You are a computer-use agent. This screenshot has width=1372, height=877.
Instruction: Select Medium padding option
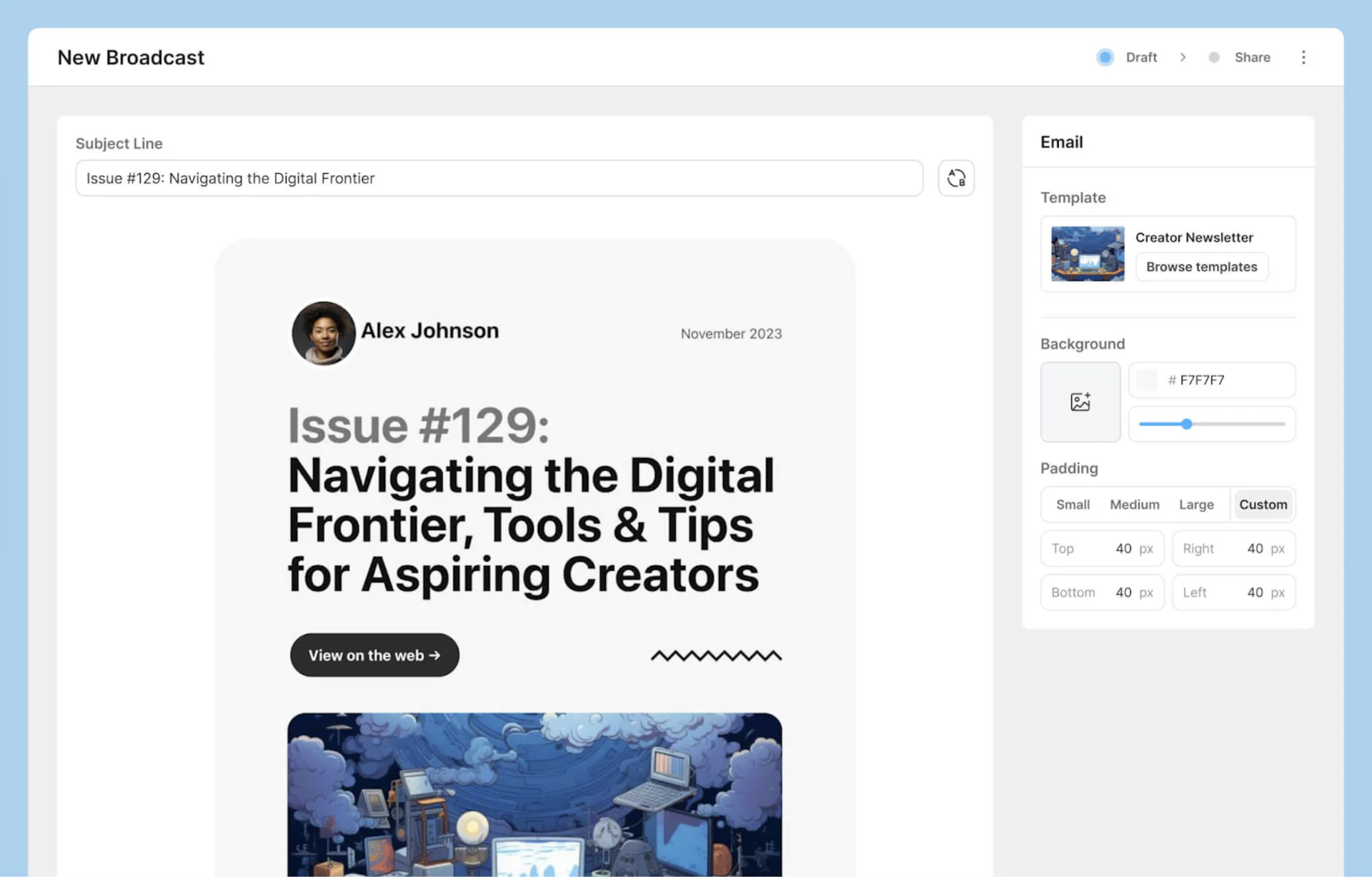(x=1134, y=505)
